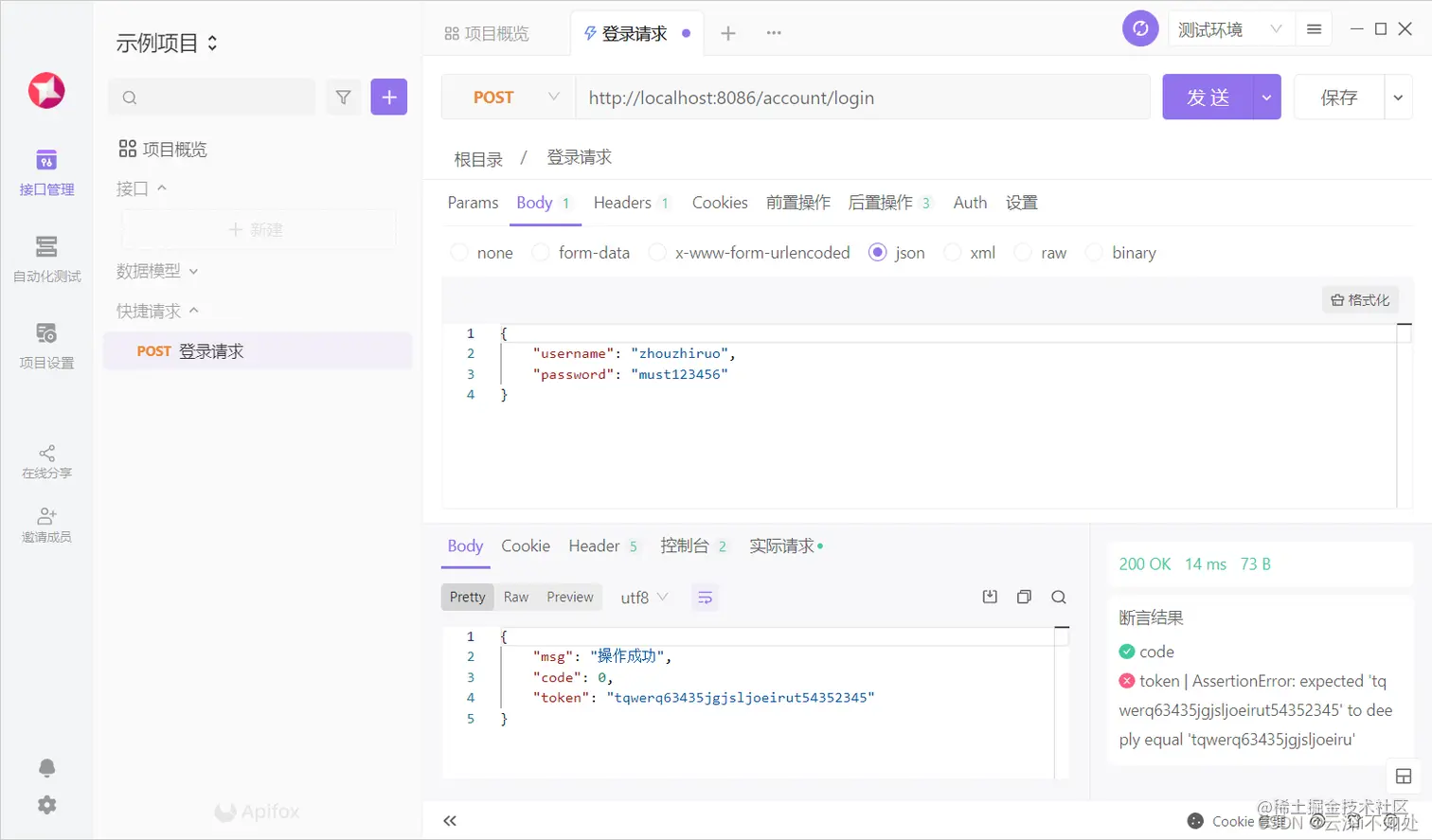Viewport: 1432px width, 840px height.
Task: Open the 接口管理 section in sidebar
Action: [x=46, y=173]
